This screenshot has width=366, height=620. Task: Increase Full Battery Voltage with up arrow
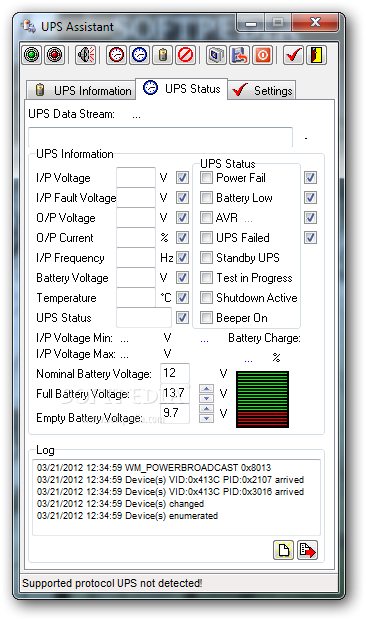click(206, 388)
